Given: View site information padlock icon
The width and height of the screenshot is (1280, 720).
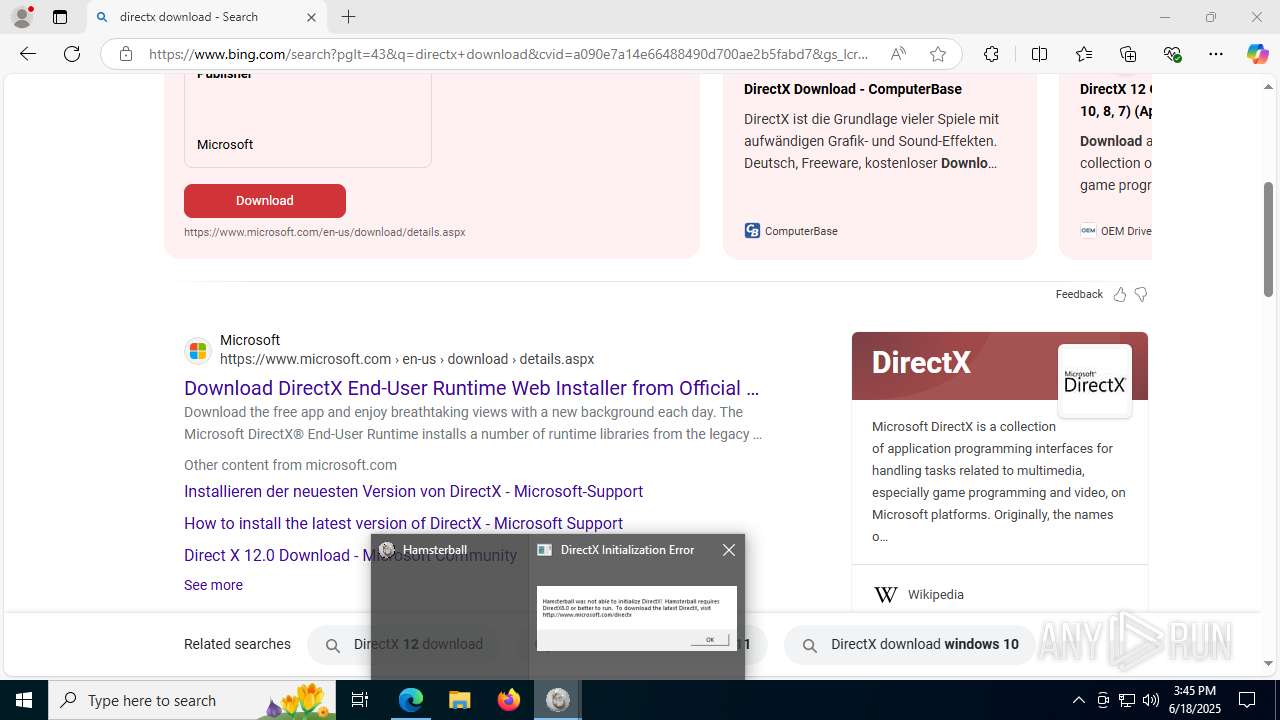Looking at the screenshot, I should pyautogui.click(x=125, y=54).
